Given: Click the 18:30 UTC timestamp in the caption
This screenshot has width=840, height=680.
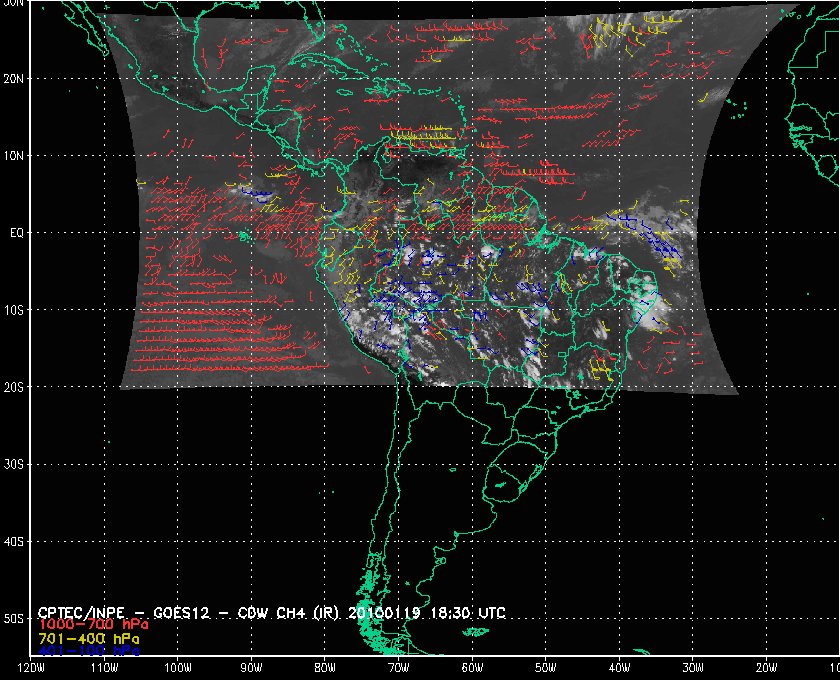Looking at the screenshot, I should [468, 613].
